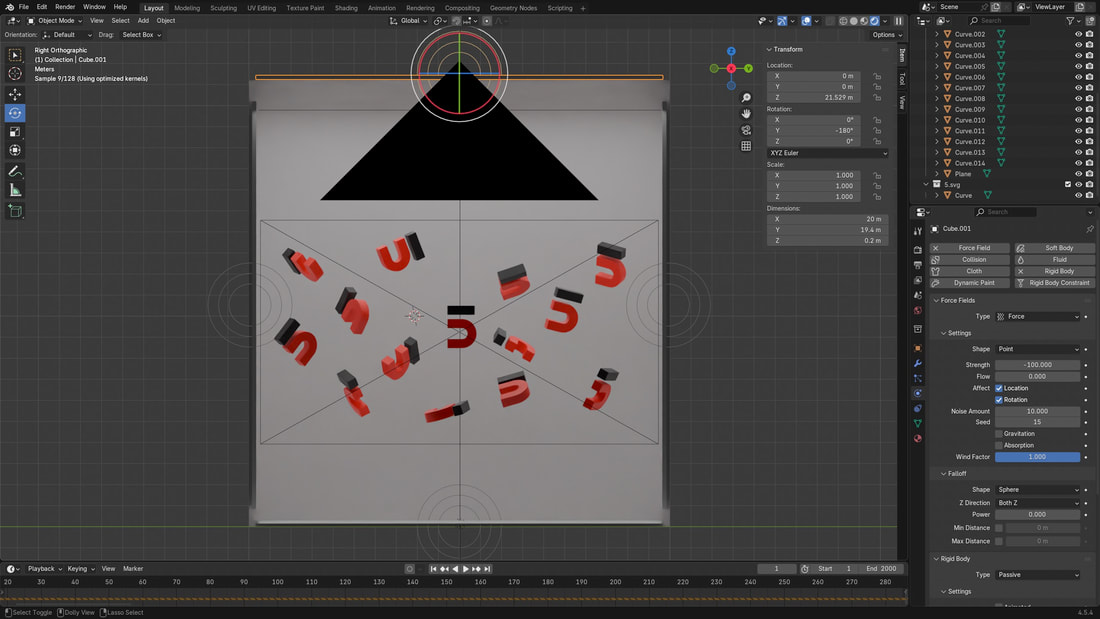
Task: Adjust the Wind Factor slider
Action: pos(1037,457)
